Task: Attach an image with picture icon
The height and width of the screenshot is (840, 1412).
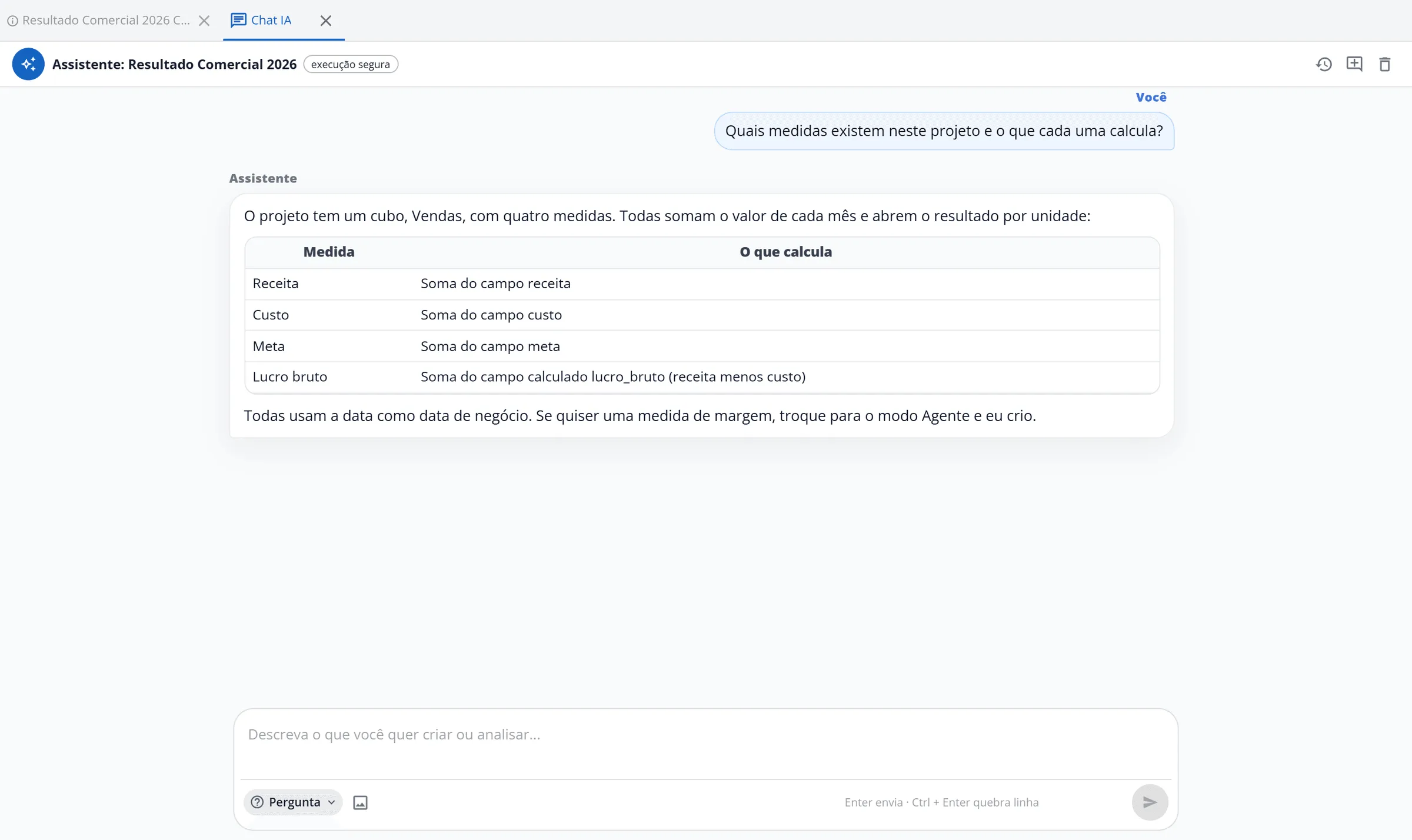Action: pos(360,802)
